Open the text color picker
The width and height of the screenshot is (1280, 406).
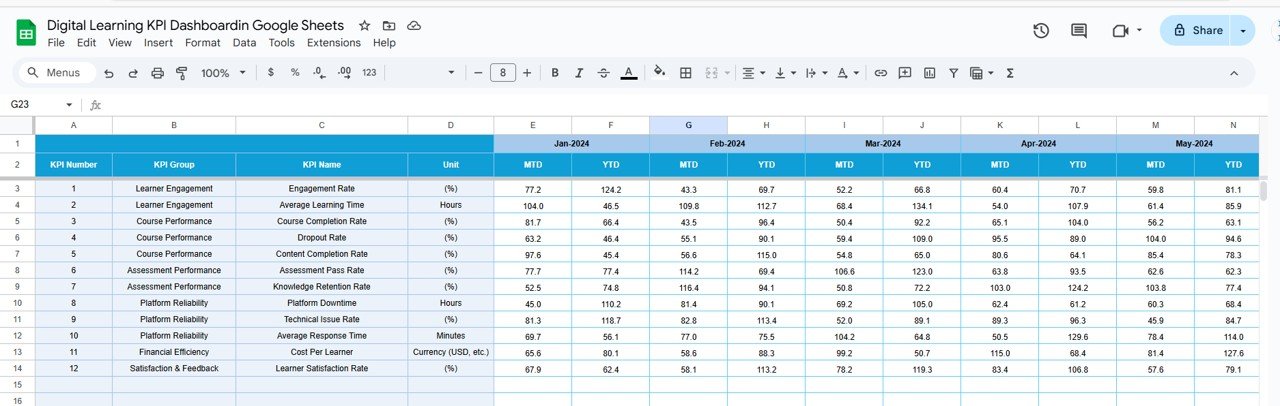[628, 73]
